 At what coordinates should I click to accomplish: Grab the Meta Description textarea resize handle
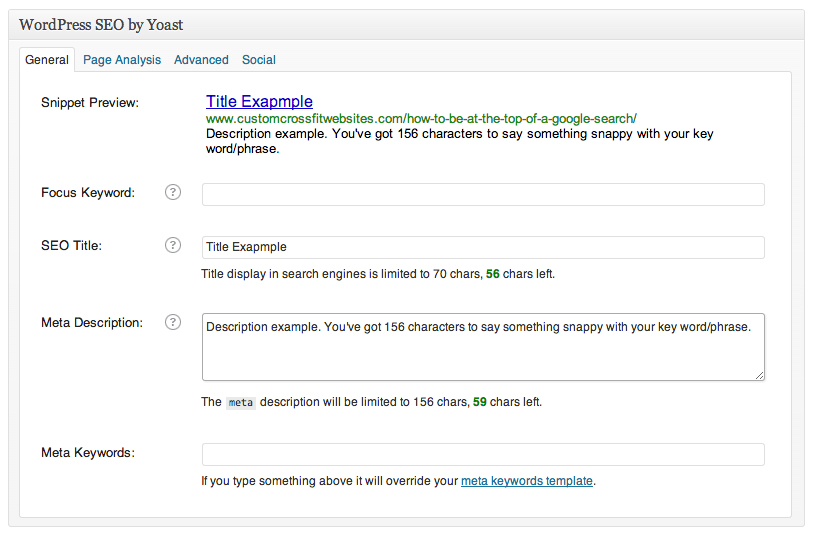pos(759,375)
